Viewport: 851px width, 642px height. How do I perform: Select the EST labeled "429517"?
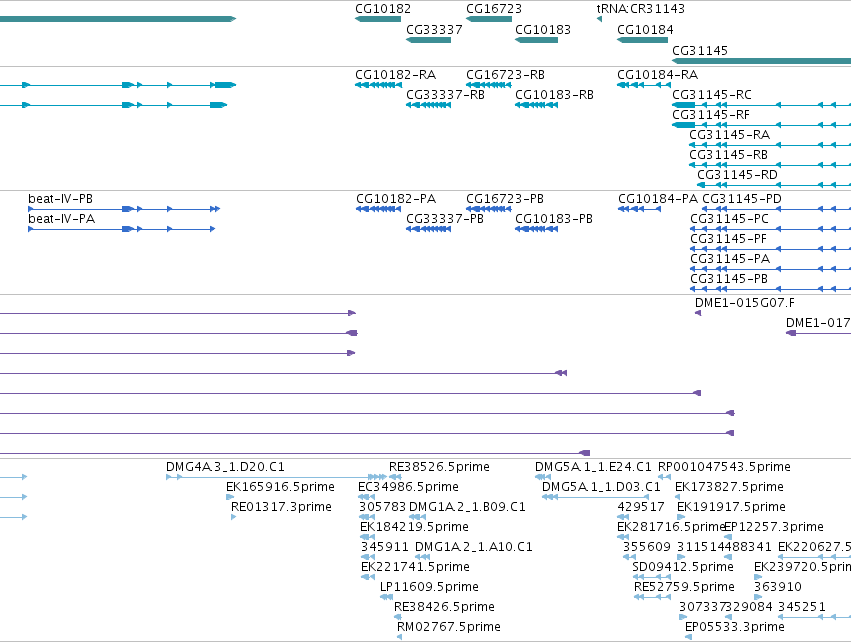pyautogui.click(x=640, y=507)
